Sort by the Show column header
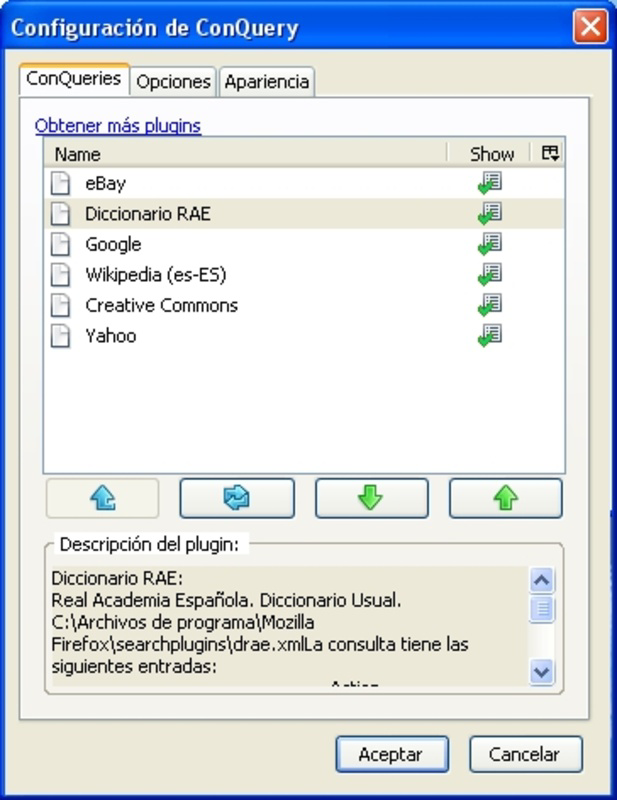Screen dimensions: 617x800 click(491, 154)
